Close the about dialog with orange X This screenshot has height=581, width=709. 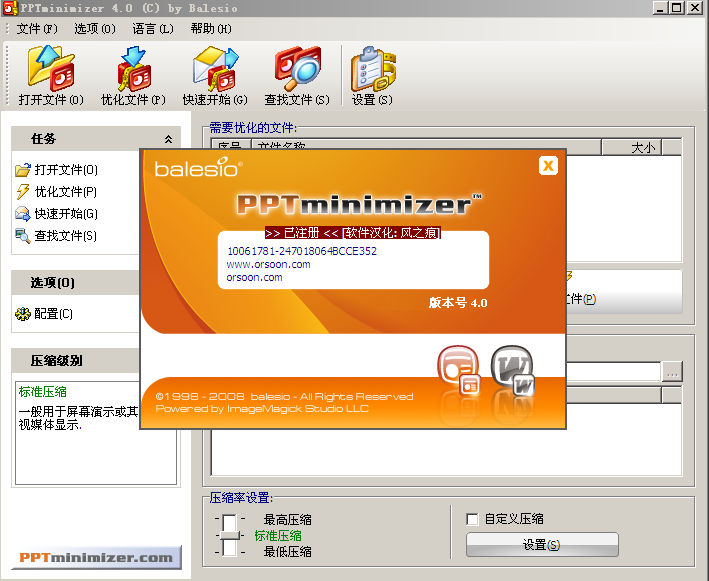(x=548, y=166)
